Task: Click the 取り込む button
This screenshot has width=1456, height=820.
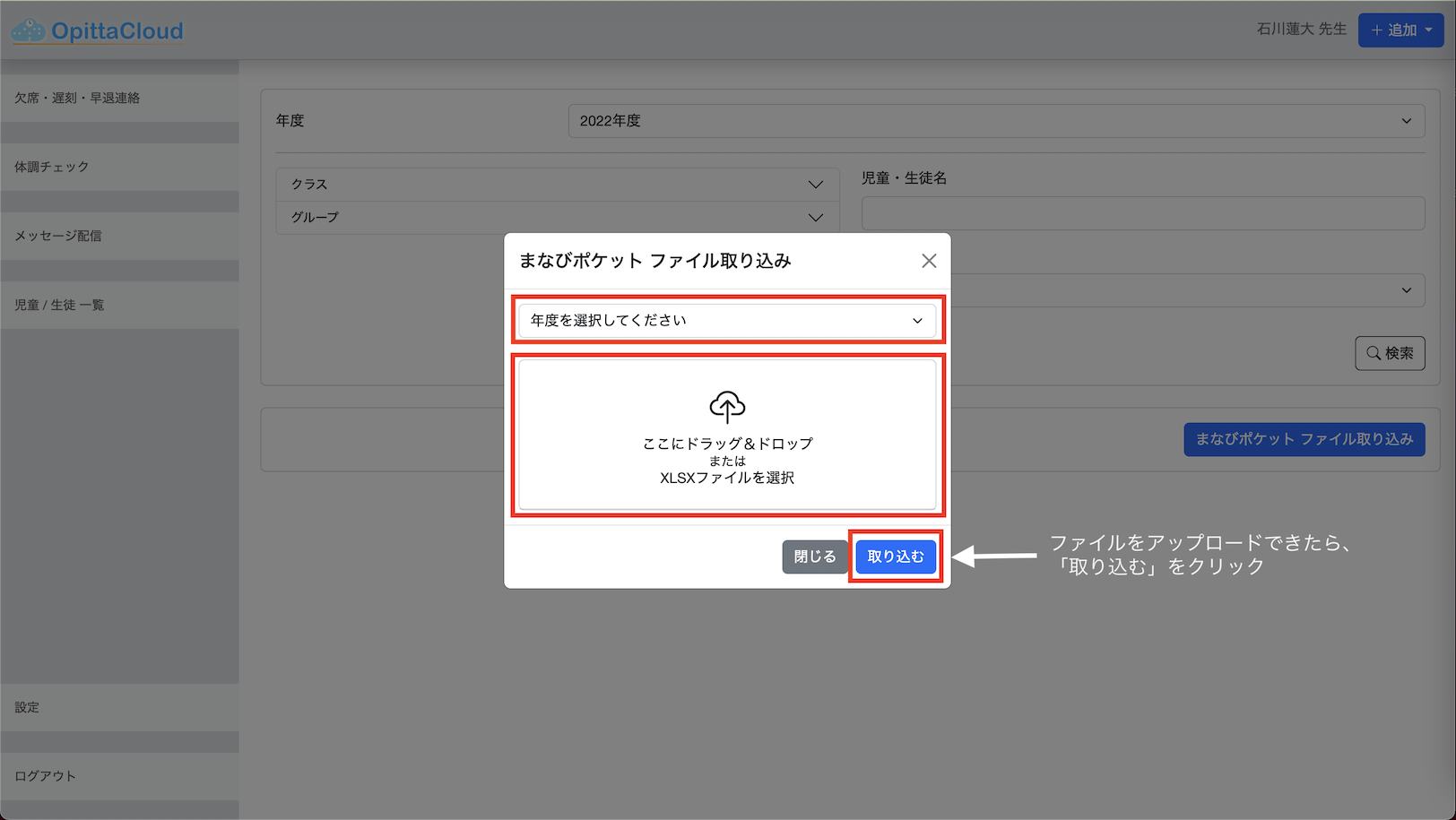Action: click(x=896, y=557)
